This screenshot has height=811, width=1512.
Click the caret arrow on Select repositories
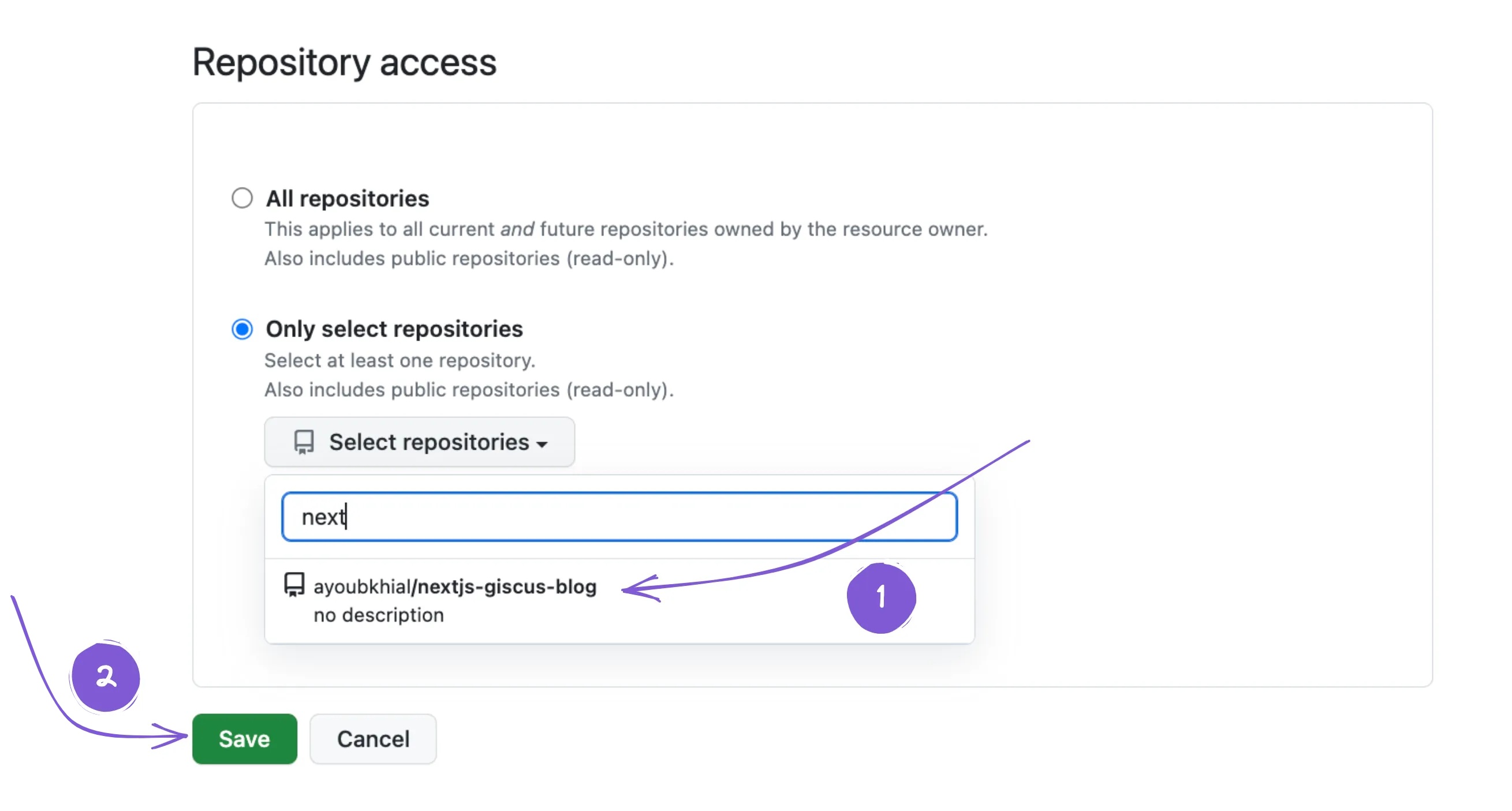tap(542, 444)
